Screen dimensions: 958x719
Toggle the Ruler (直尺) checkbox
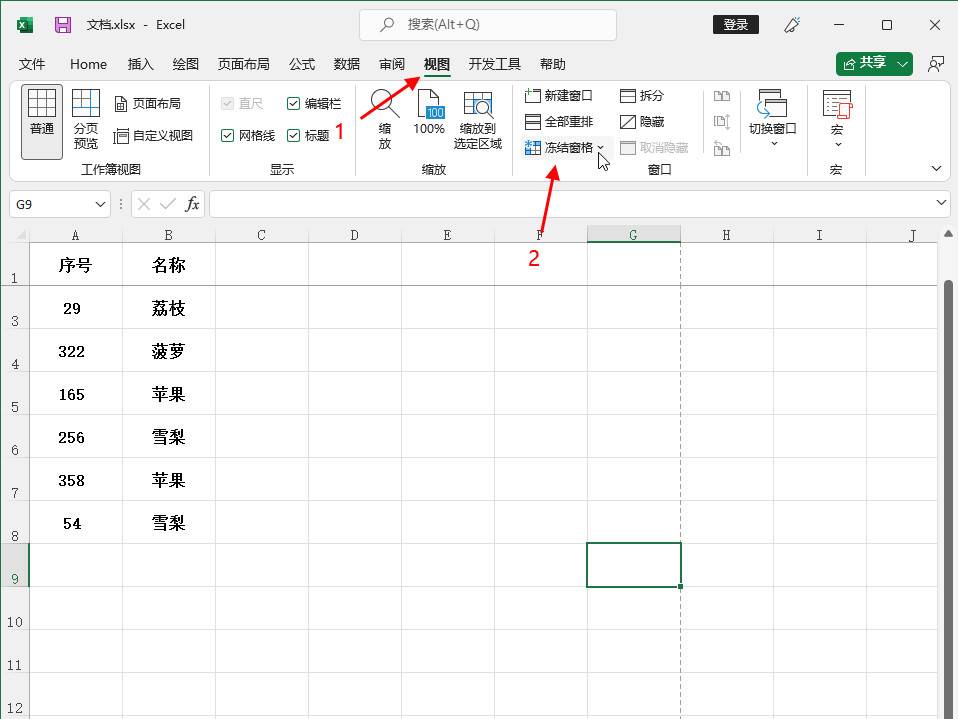[x=227, y=104]
